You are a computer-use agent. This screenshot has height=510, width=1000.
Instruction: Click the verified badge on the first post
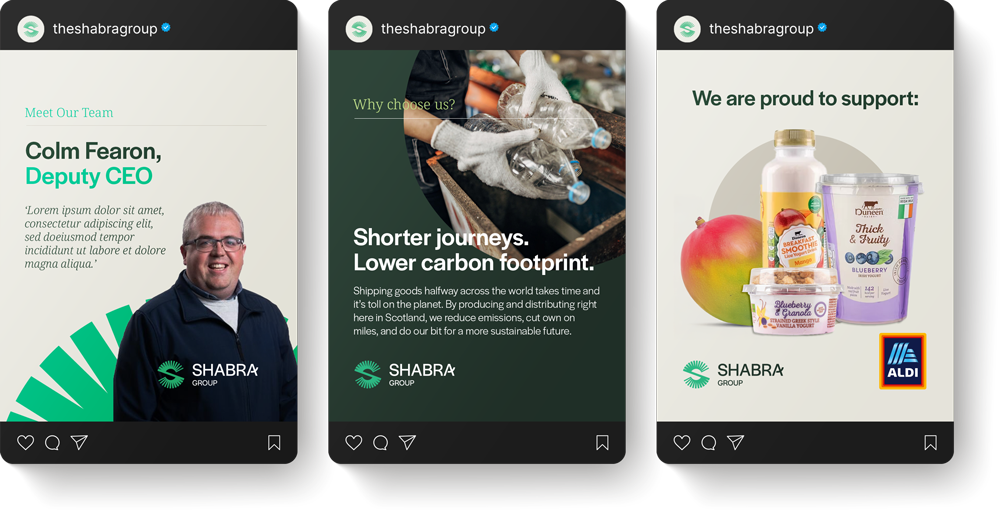click(166, 27)
